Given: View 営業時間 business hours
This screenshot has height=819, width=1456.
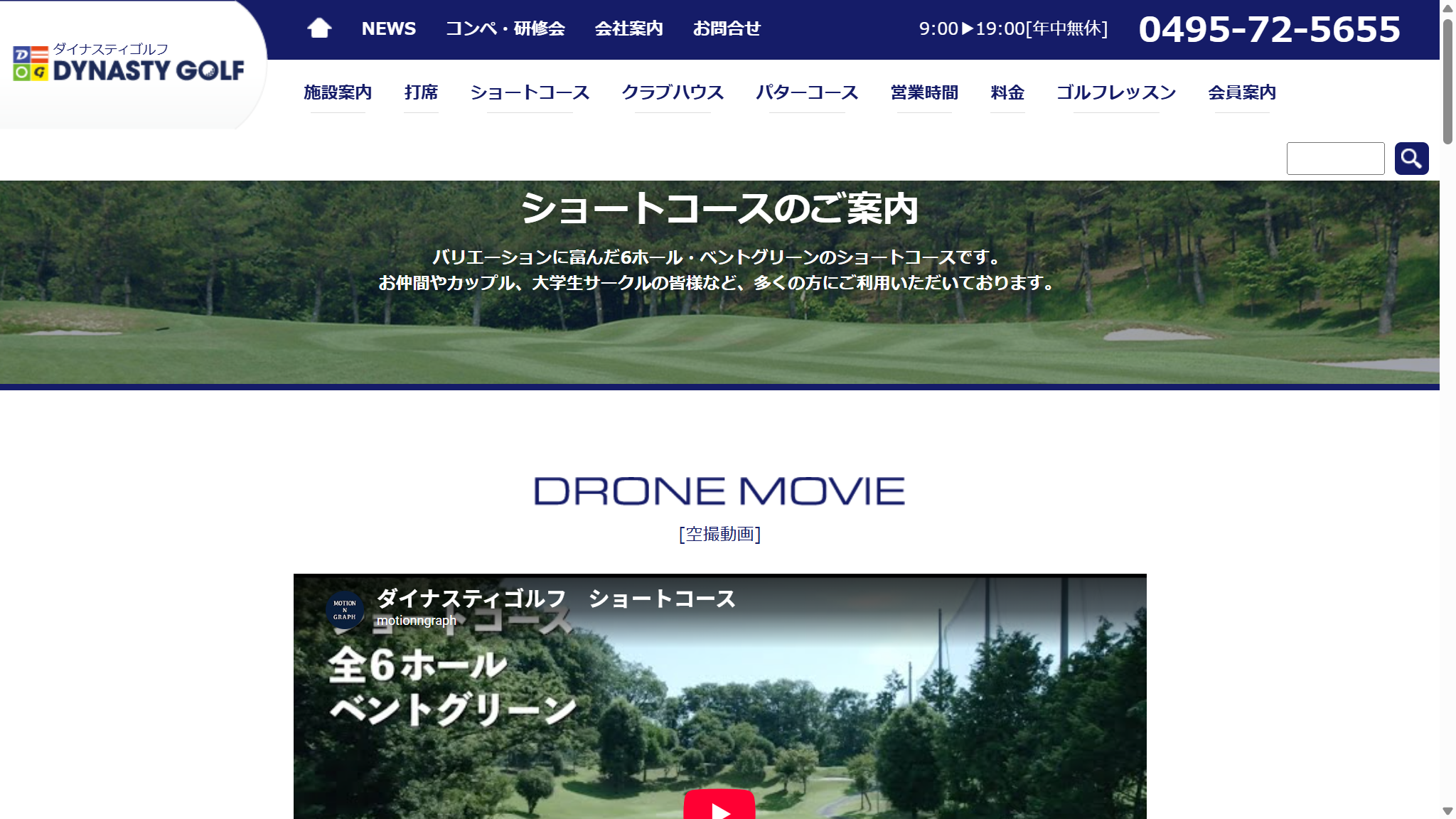Looking at the screenshot, I should [924, 92].
